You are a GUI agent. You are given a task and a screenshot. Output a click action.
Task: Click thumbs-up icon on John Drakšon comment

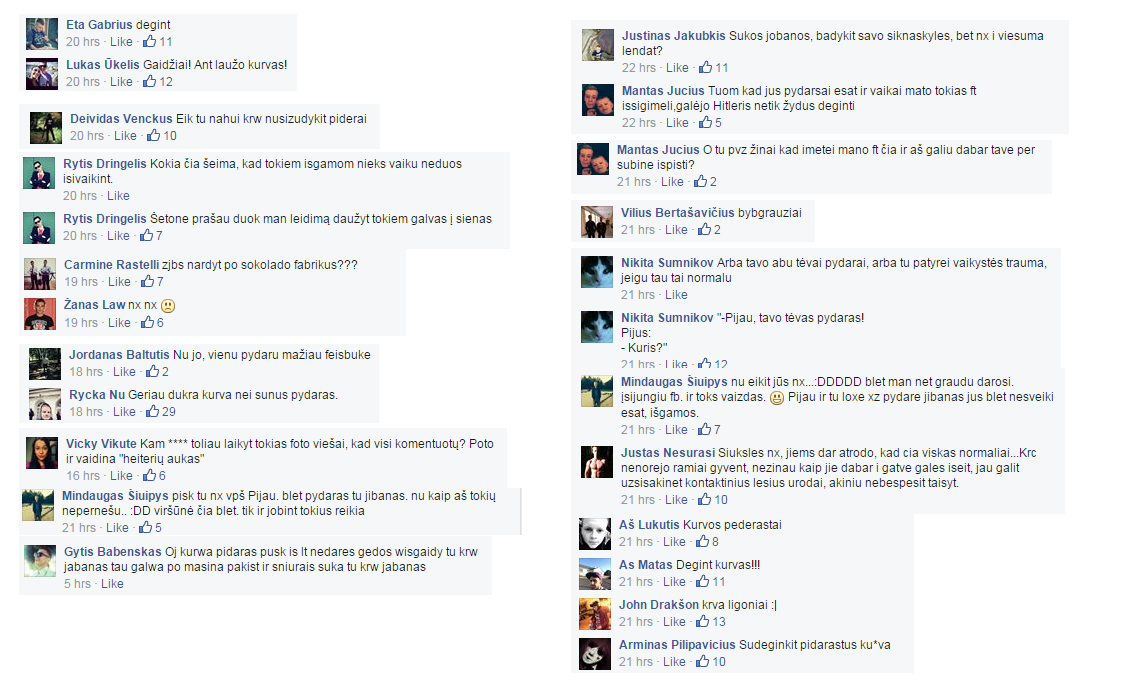click(x=702, y=621)
